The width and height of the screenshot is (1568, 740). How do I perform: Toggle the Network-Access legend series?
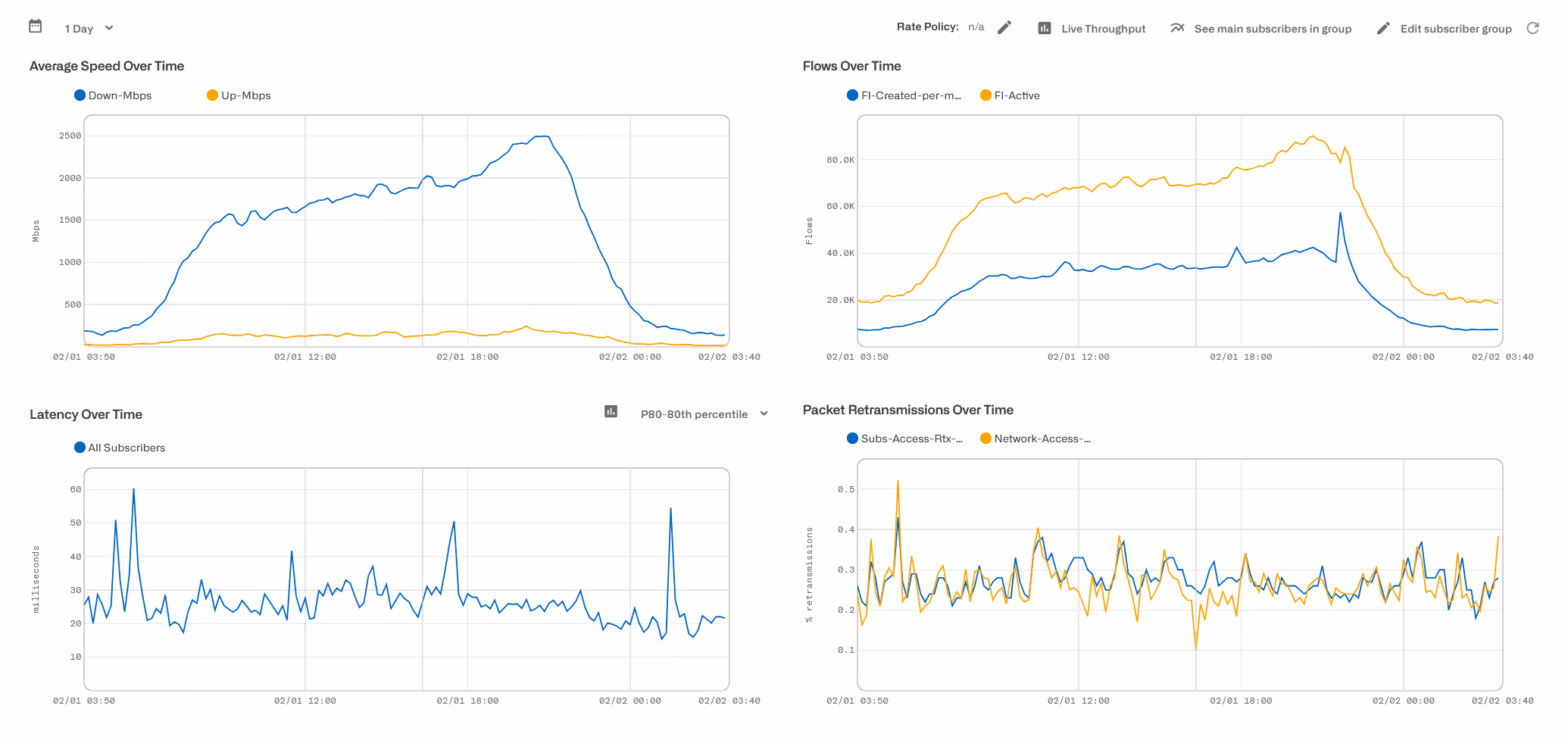point(1035,439)
